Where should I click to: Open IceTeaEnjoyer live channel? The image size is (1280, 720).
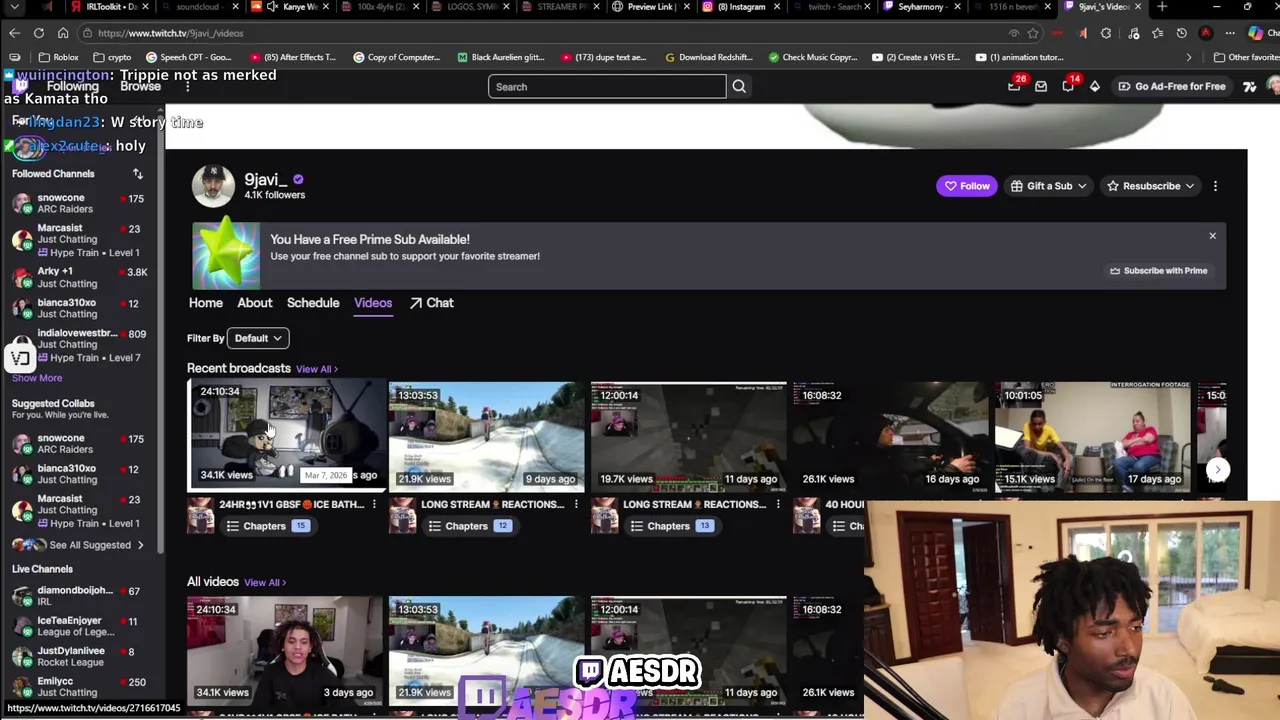point(80,626)
